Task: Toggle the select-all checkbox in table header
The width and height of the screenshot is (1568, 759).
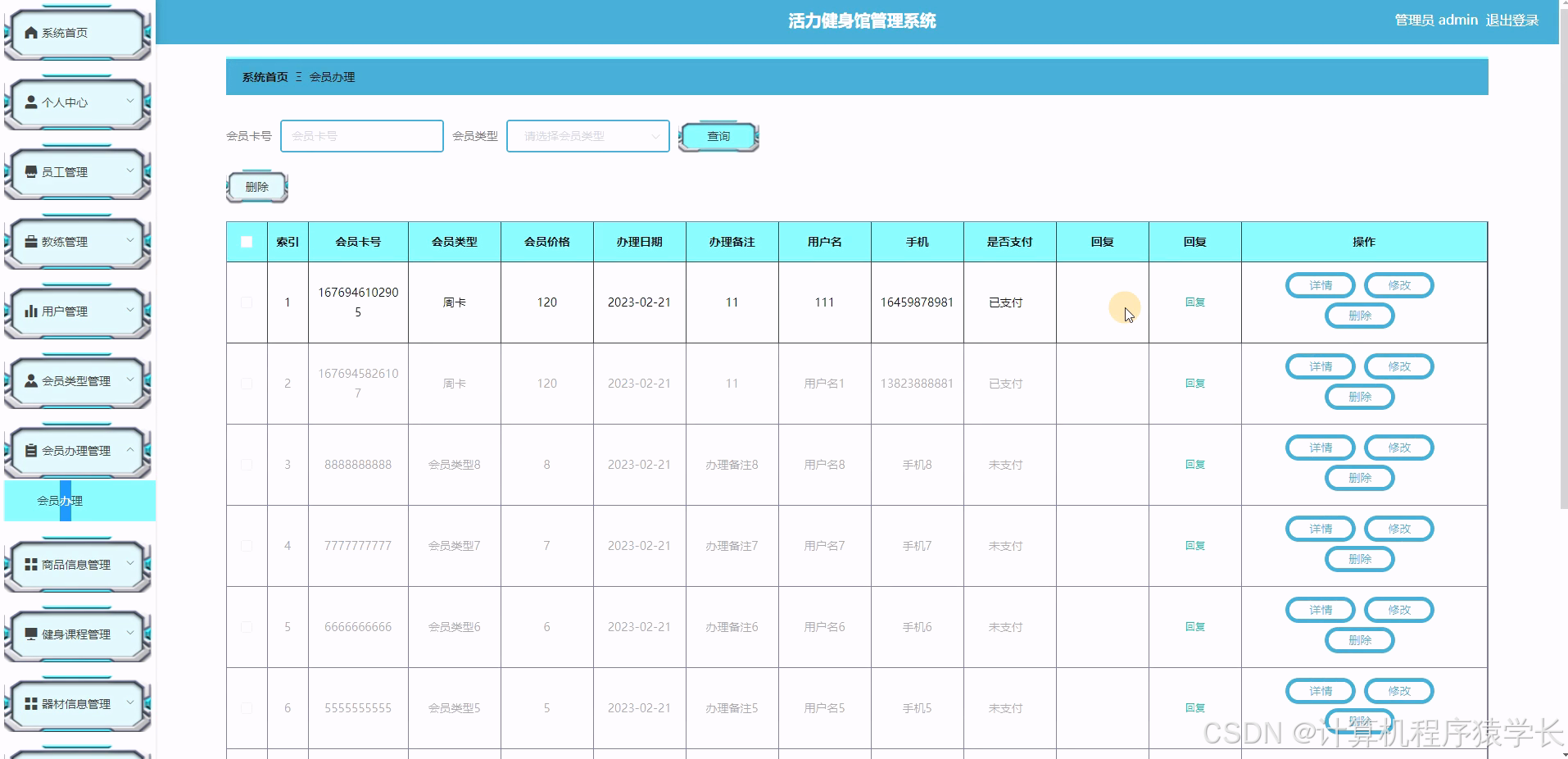Action: tap(247, 242)
